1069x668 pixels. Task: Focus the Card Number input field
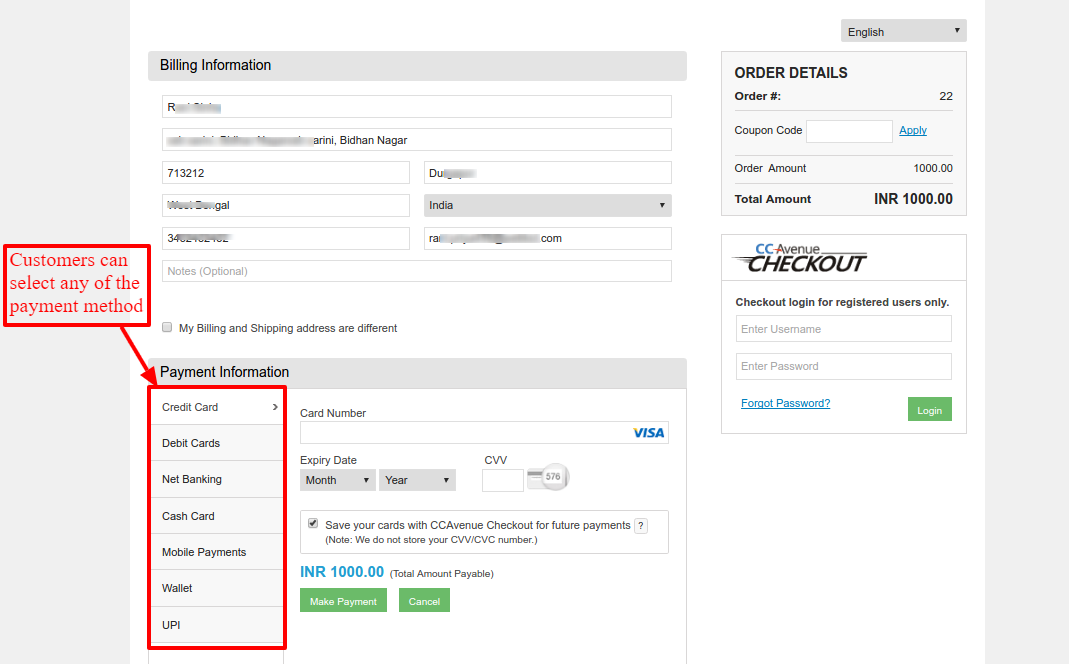484,432
